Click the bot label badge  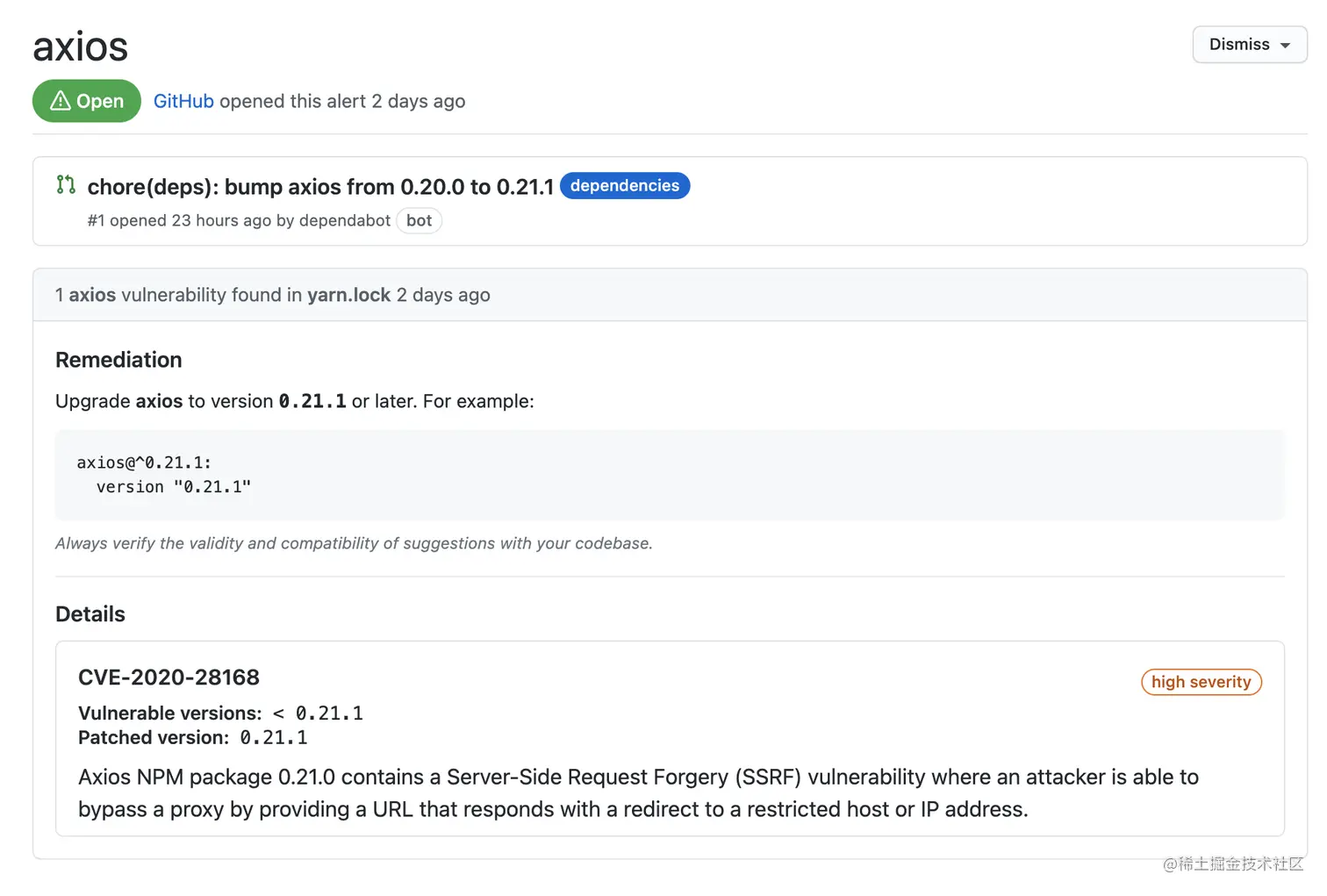coord(419,220)
